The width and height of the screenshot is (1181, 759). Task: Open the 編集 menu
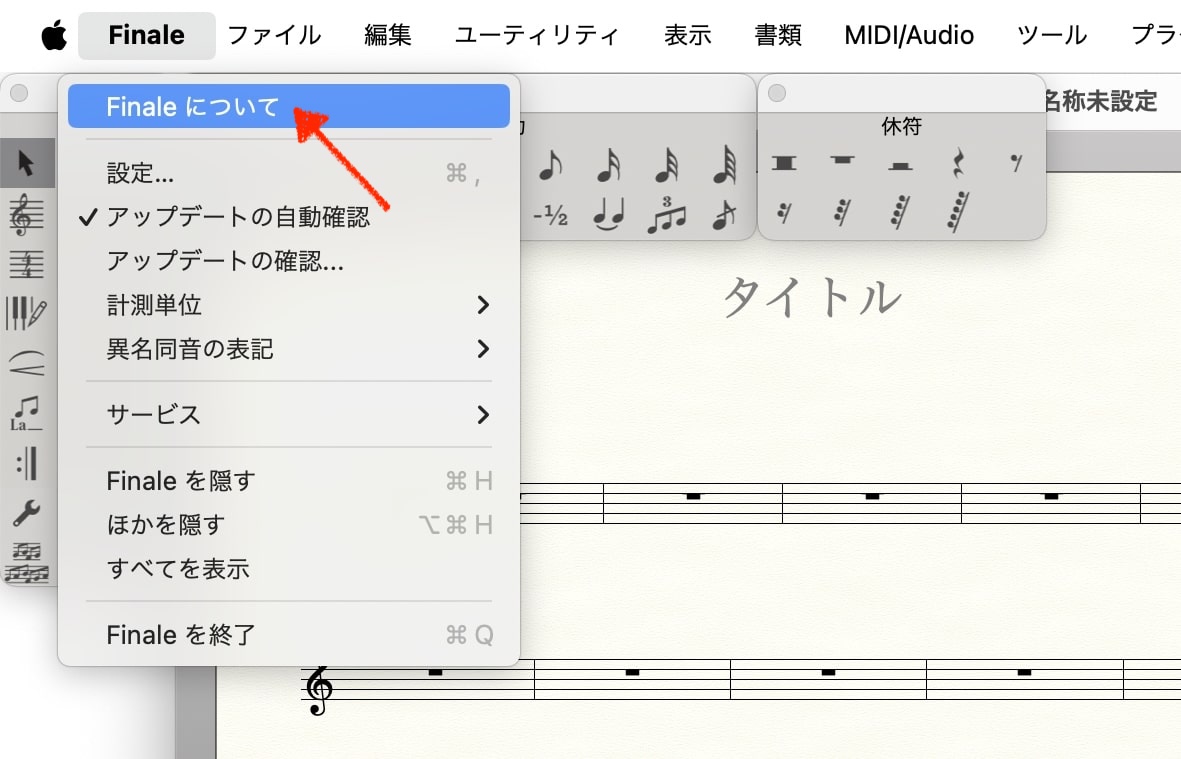click(388, 35)
